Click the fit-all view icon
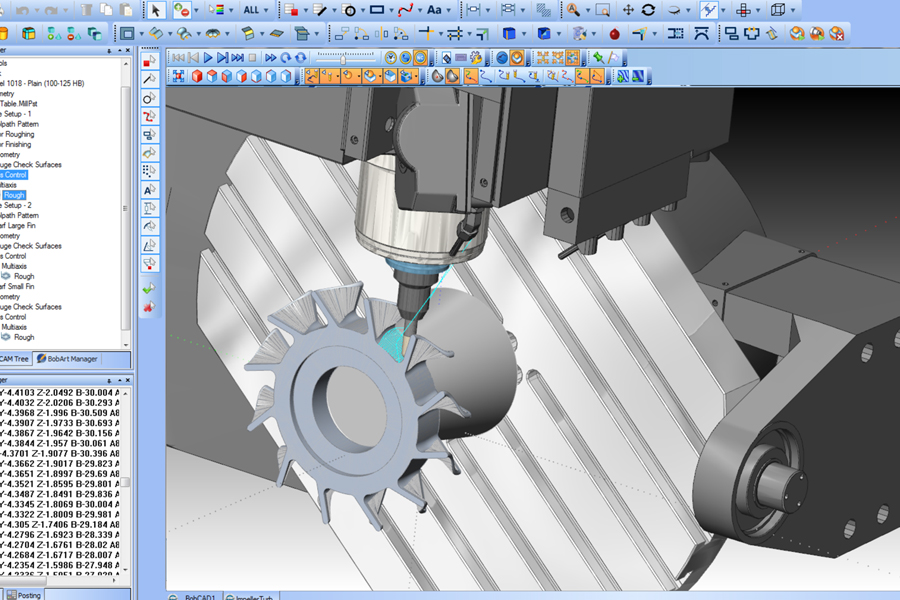Image resolution: width=900 pixels, height=600 pixels. pyautogui.click(x=179, y=76)
